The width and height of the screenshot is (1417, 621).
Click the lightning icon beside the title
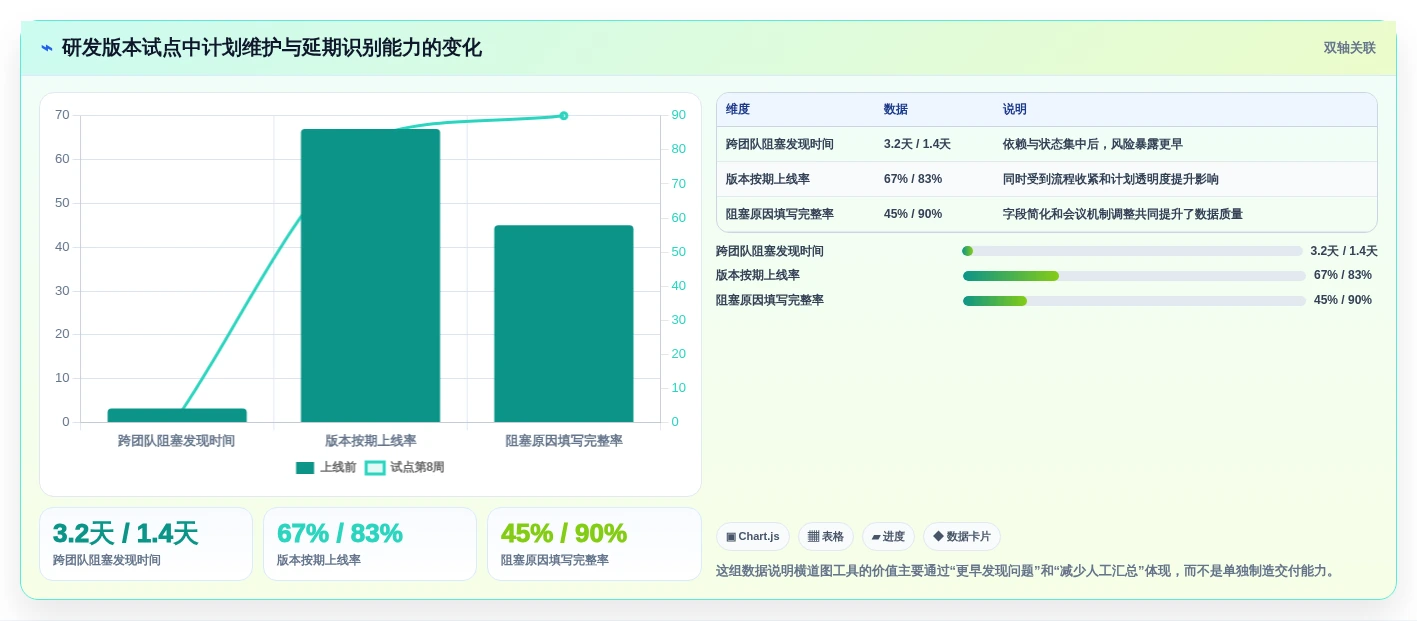coord(47,48)
